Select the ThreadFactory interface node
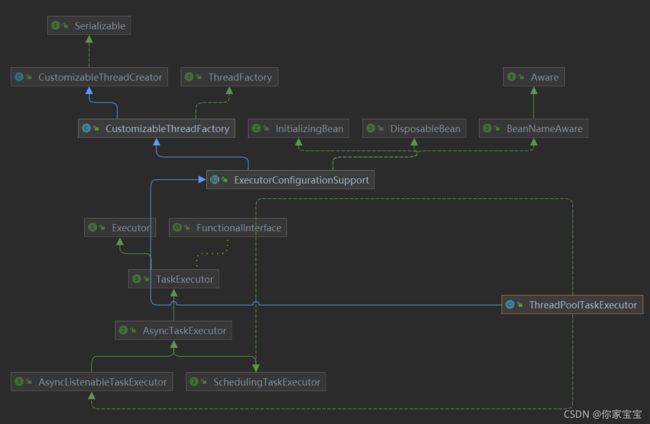Screen dimensions: 650x424 pyautogui.click(x=229, y=77)
